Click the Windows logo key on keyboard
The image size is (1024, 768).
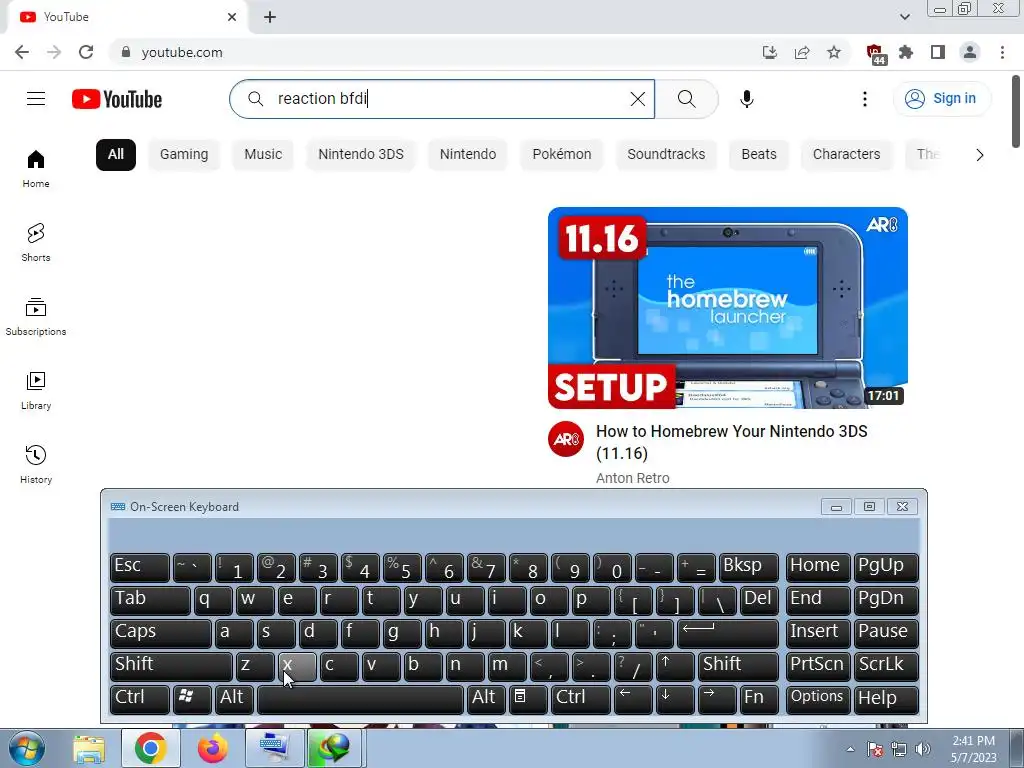[x=191, y=698]
